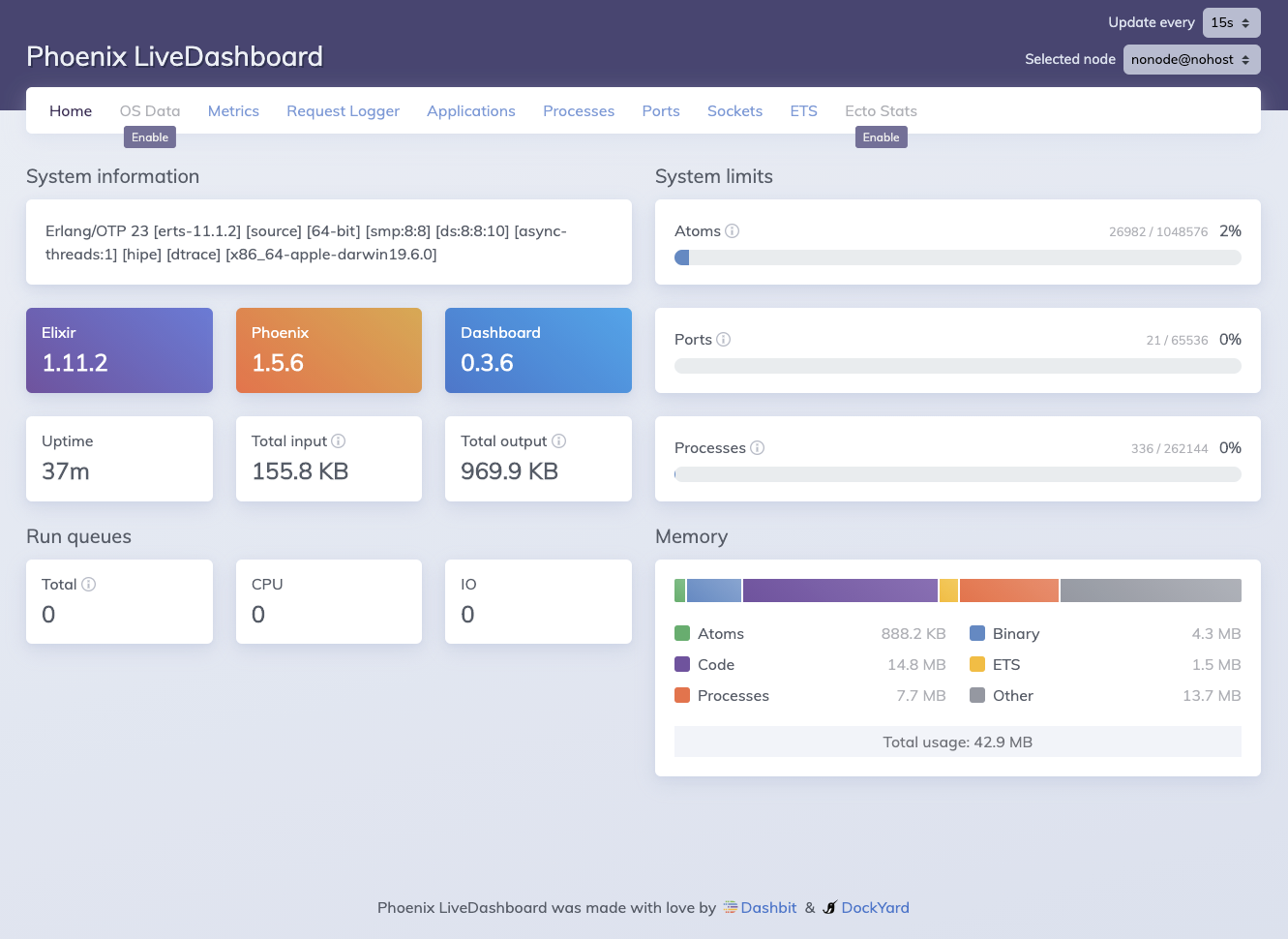Click the Phoenix LiveDashboard title
Screen dimensions: 1288x939
[x=174, y=56]
